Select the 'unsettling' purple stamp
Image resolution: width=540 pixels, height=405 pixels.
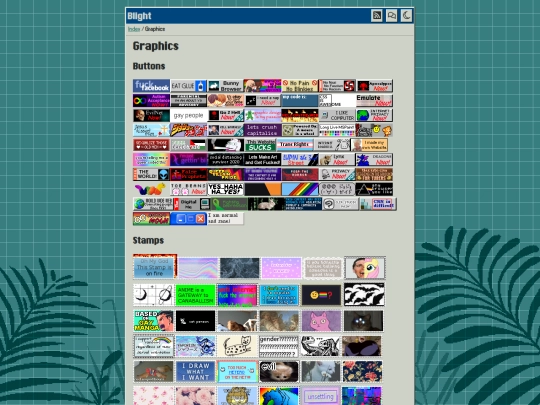click(320, 396)
